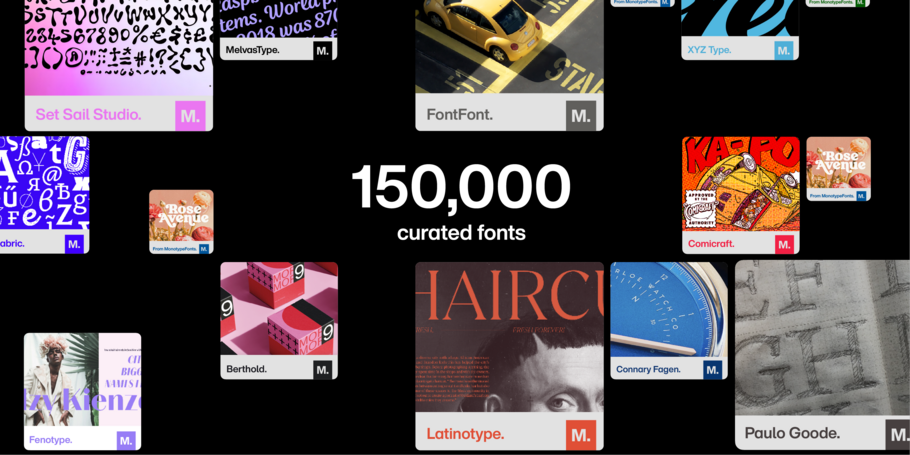Click the black M. badge on Berthold card
Viewport: 910px width, 455px height.
tap(323, 370)
